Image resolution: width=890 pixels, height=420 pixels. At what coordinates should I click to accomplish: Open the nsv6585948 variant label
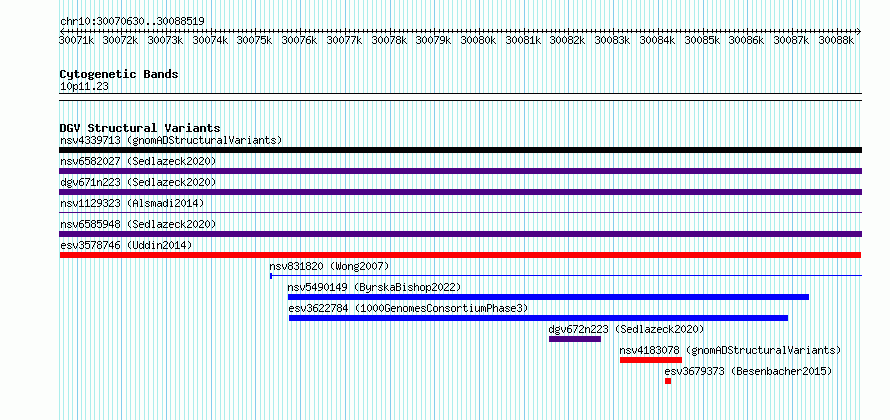138,224
